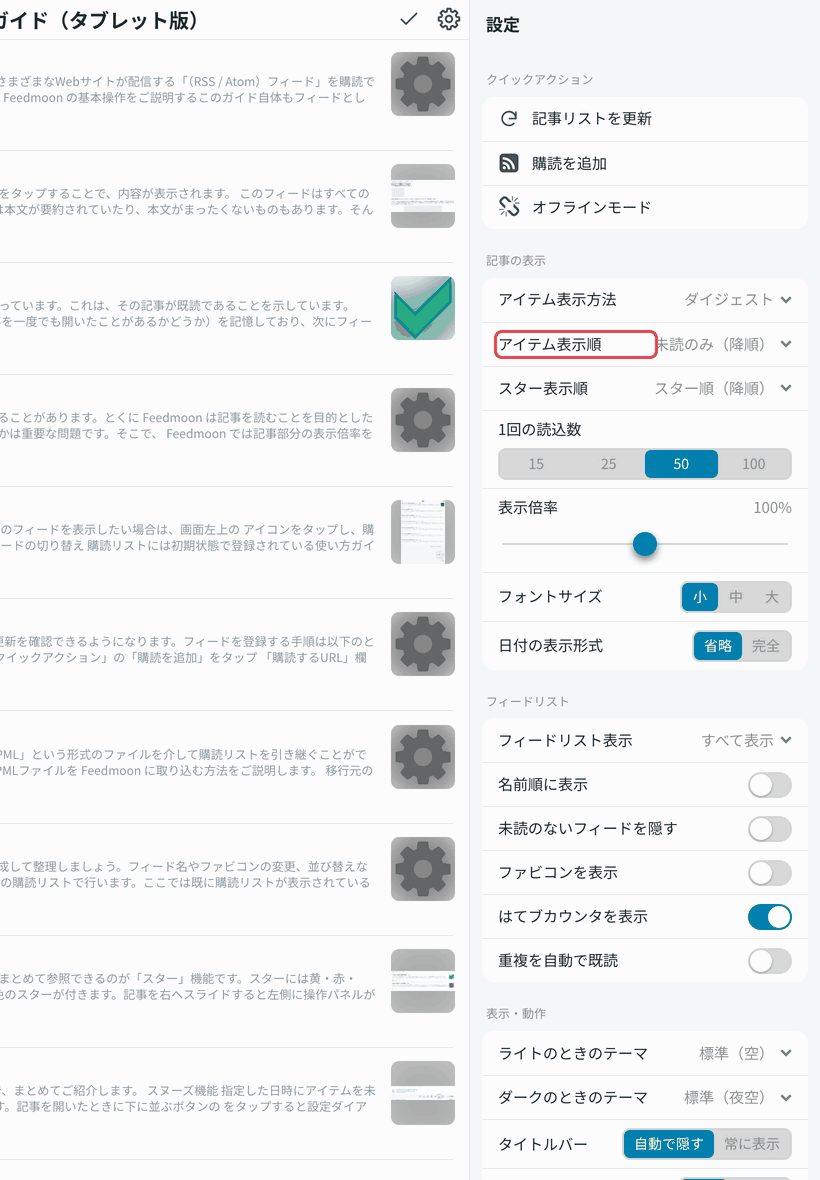Disable はてブカウンタを表示 switch

770,917
